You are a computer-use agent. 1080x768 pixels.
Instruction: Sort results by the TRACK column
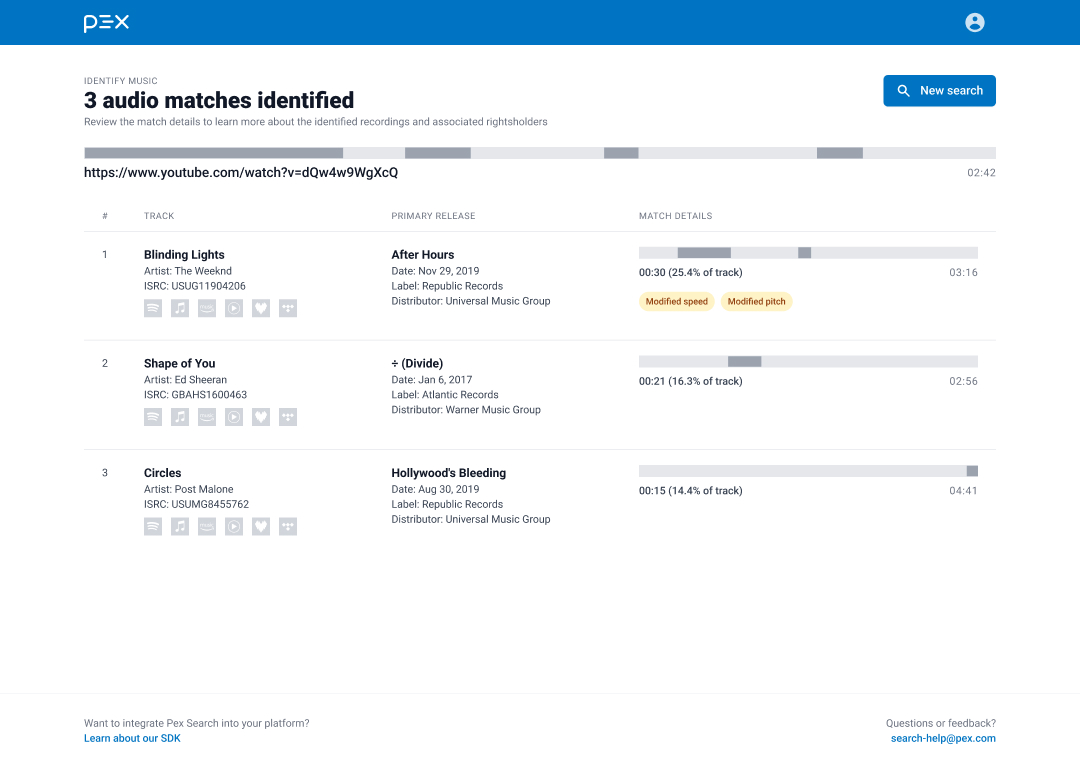[159, 216]
